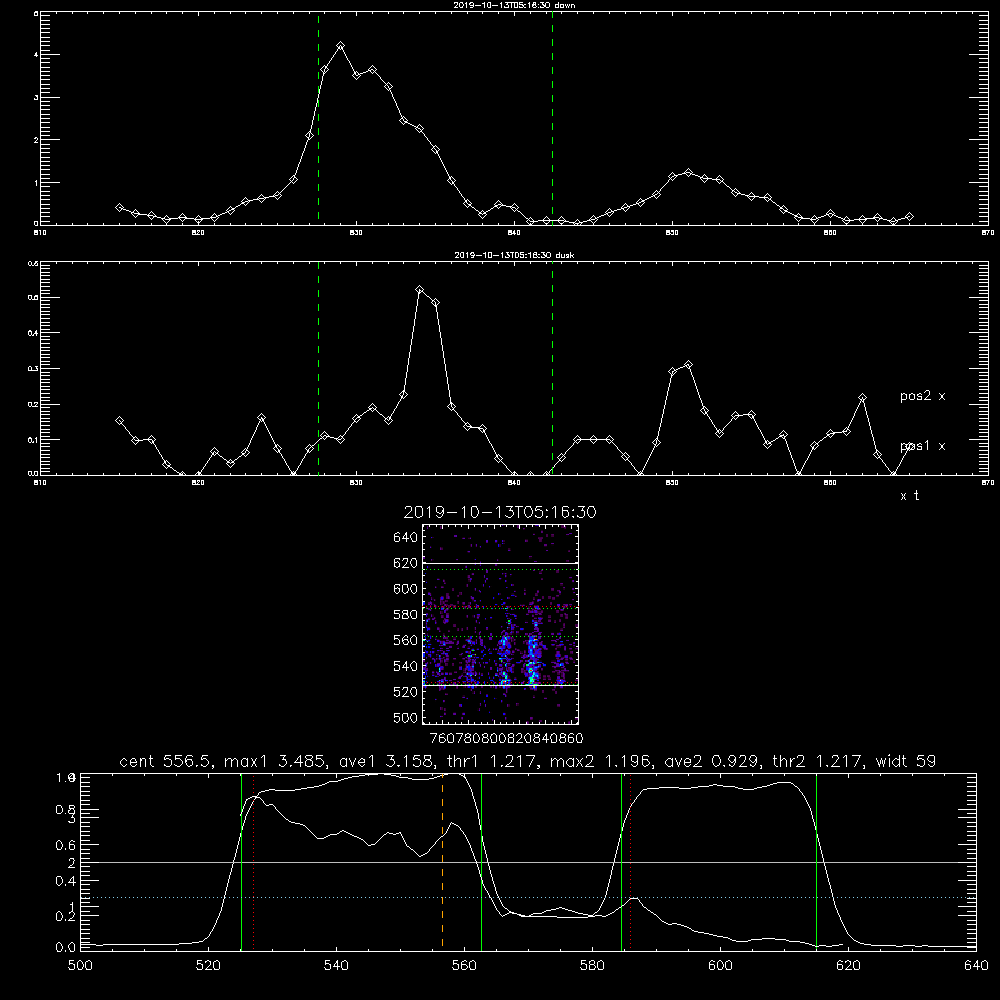Click the '640' label on spectrogram y-axis
This screenshot has width=1000, height=1000.
coord(406,538)
